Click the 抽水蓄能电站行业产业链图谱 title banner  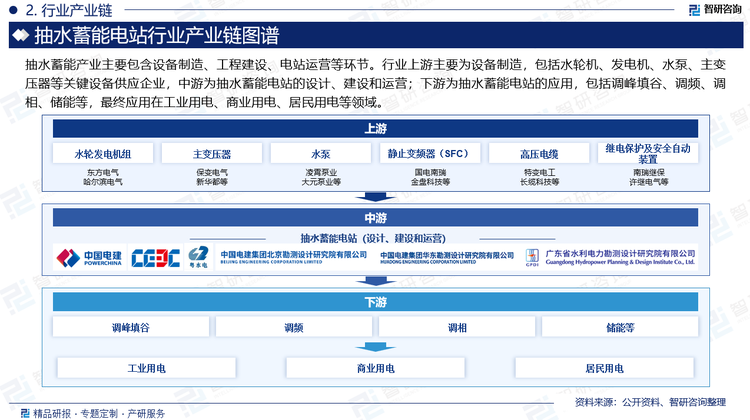[x=376, y=35]
